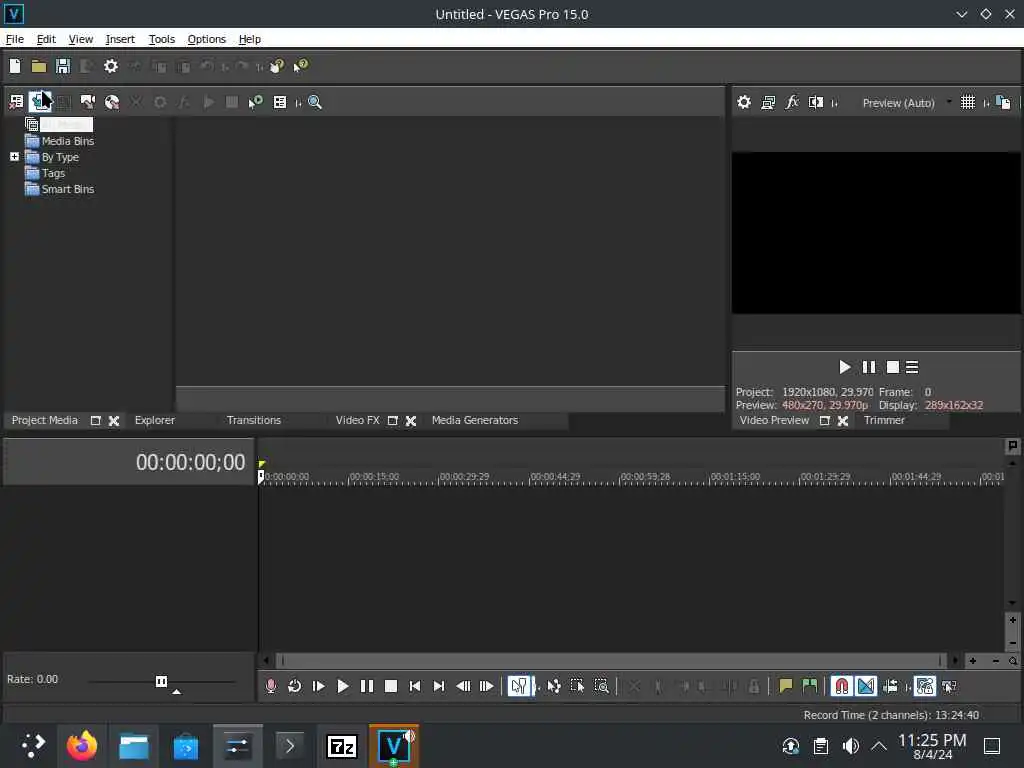The height and width of the screenshot is (768, 1024).
Task: Launch interactive tutorials icon
Action: click(277, 66)
